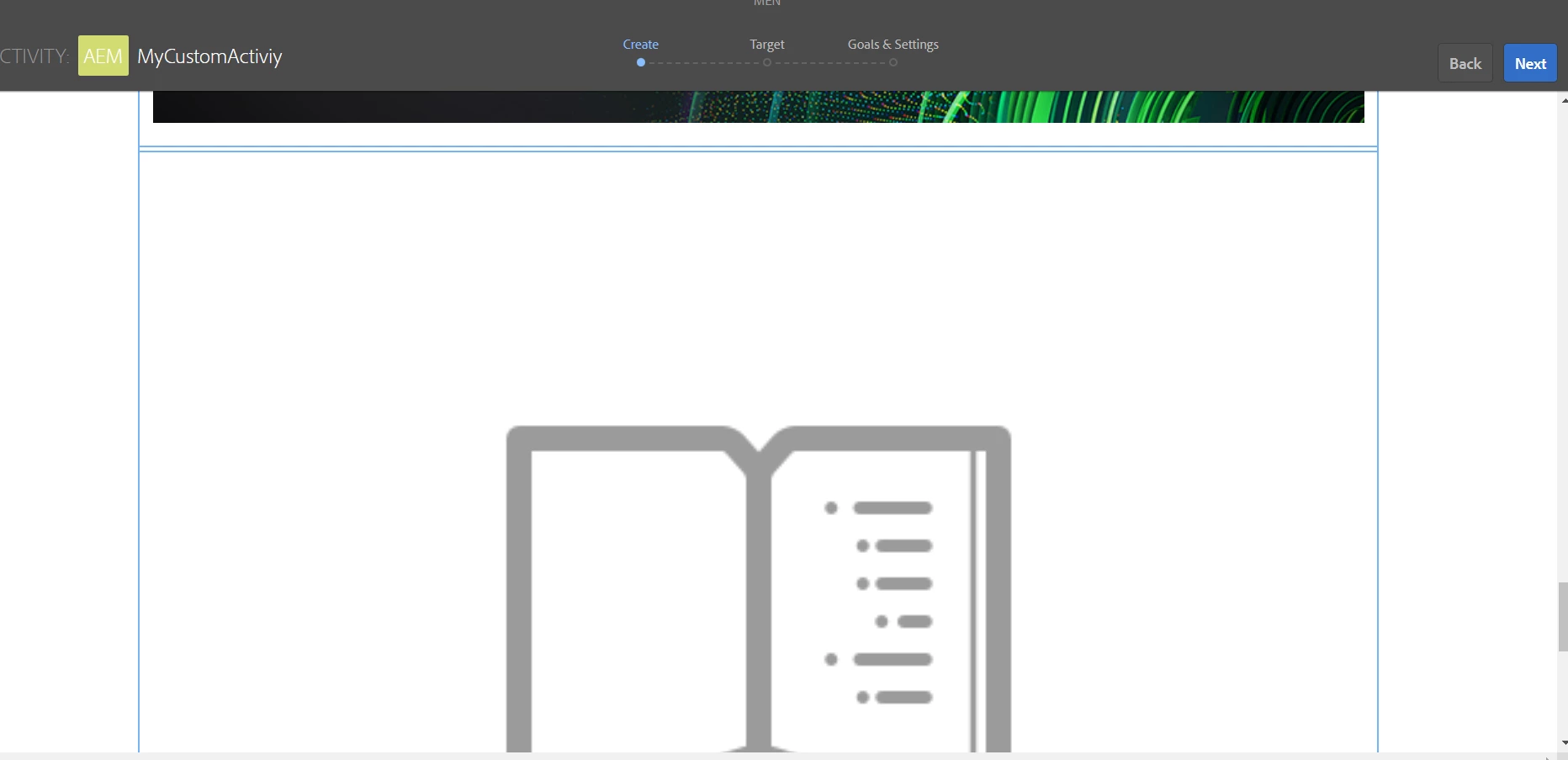Select the Target step
Screen dimensions: 1568x760
[x=766, y=45]
